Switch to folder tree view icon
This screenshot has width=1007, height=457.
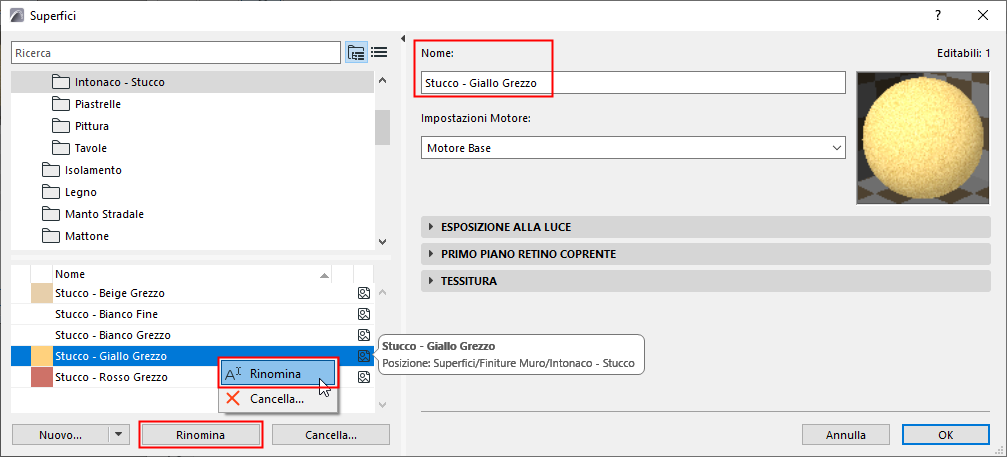click(356, 52)
